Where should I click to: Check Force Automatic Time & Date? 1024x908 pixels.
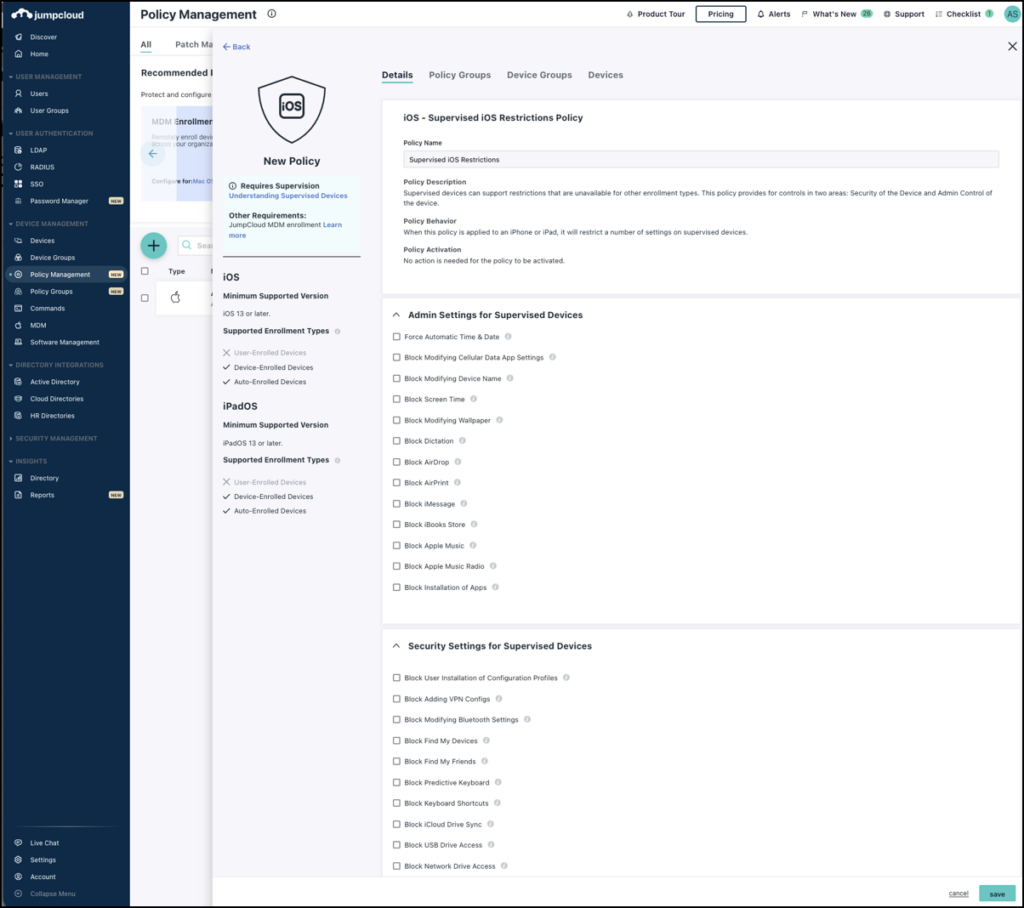tap(396, 336)
